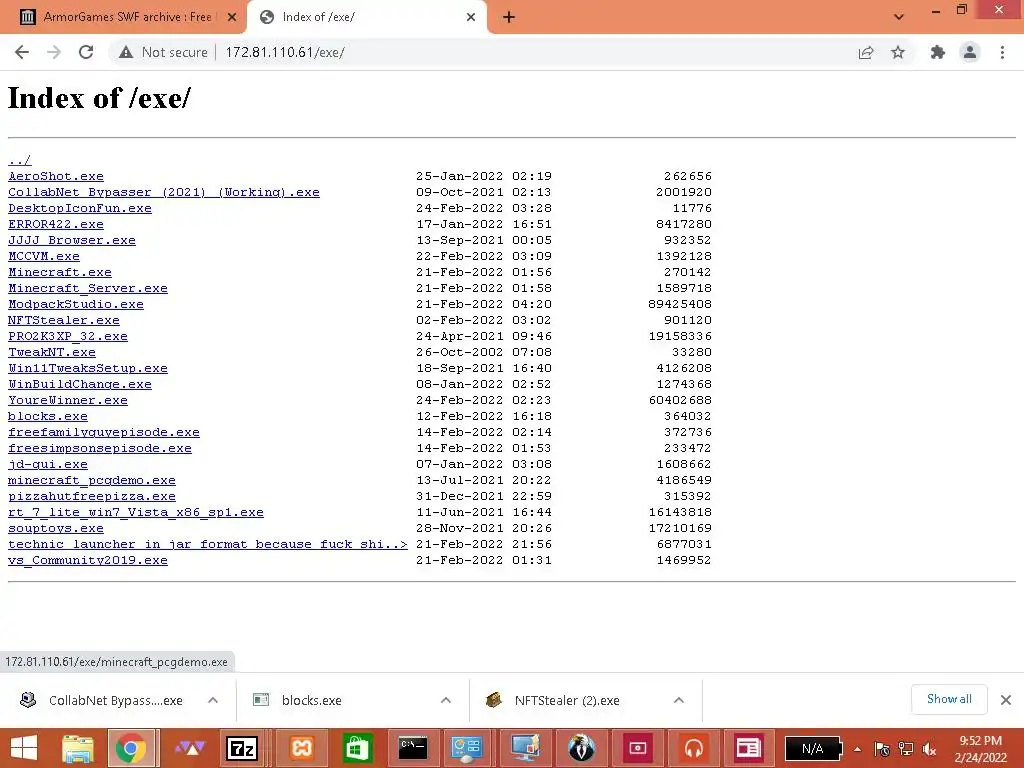
Task: Expand options for the CollabNet Bypass download
Action: pyautogui.click(x=213, y=700)
